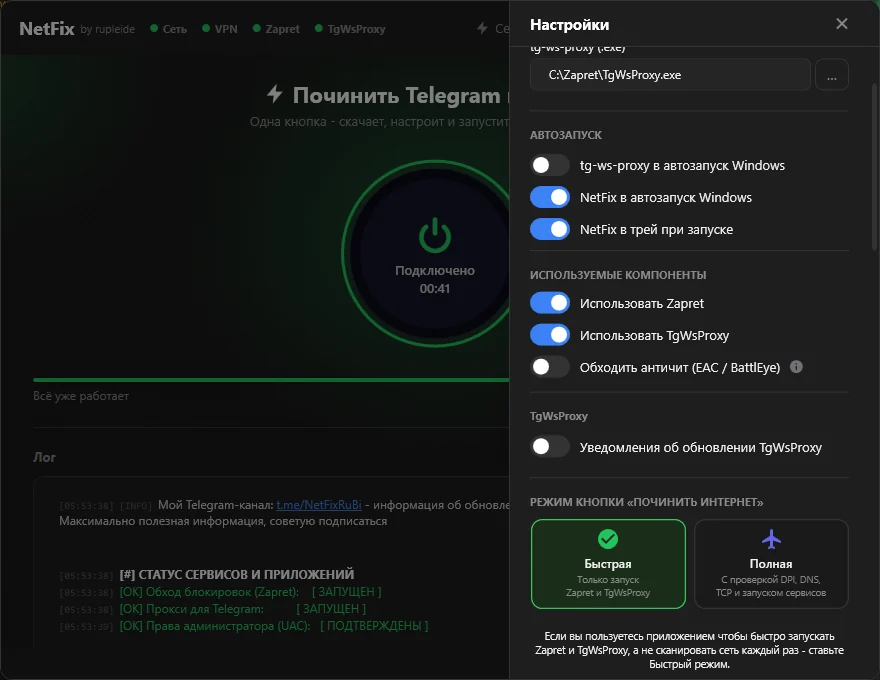Click the Починить Telegram heading text
Image resolution: width=880 pixels, height=680 pixels.
396,95
